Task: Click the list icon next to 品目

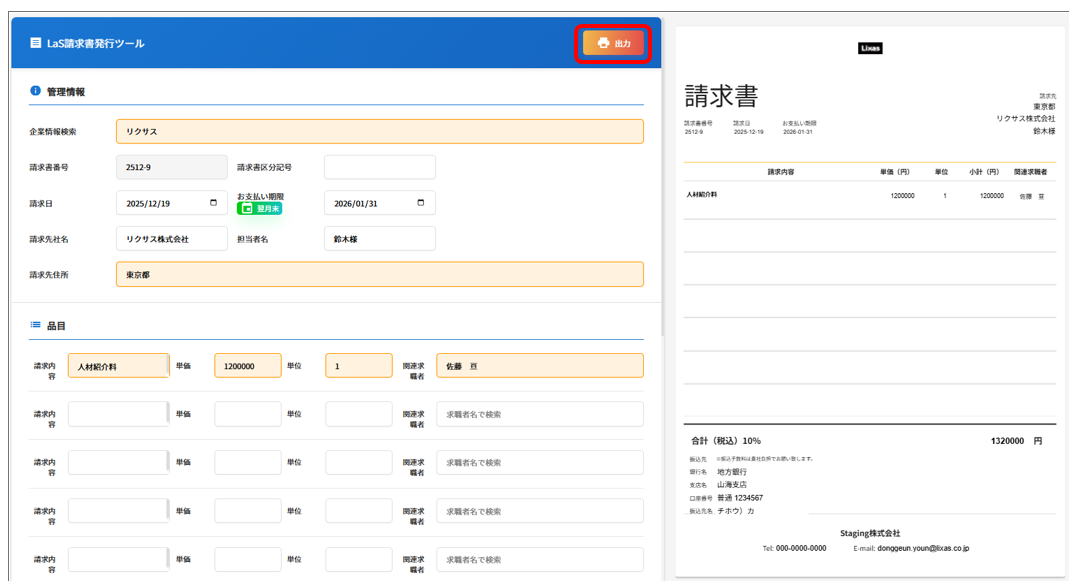Action: (36, 325)
